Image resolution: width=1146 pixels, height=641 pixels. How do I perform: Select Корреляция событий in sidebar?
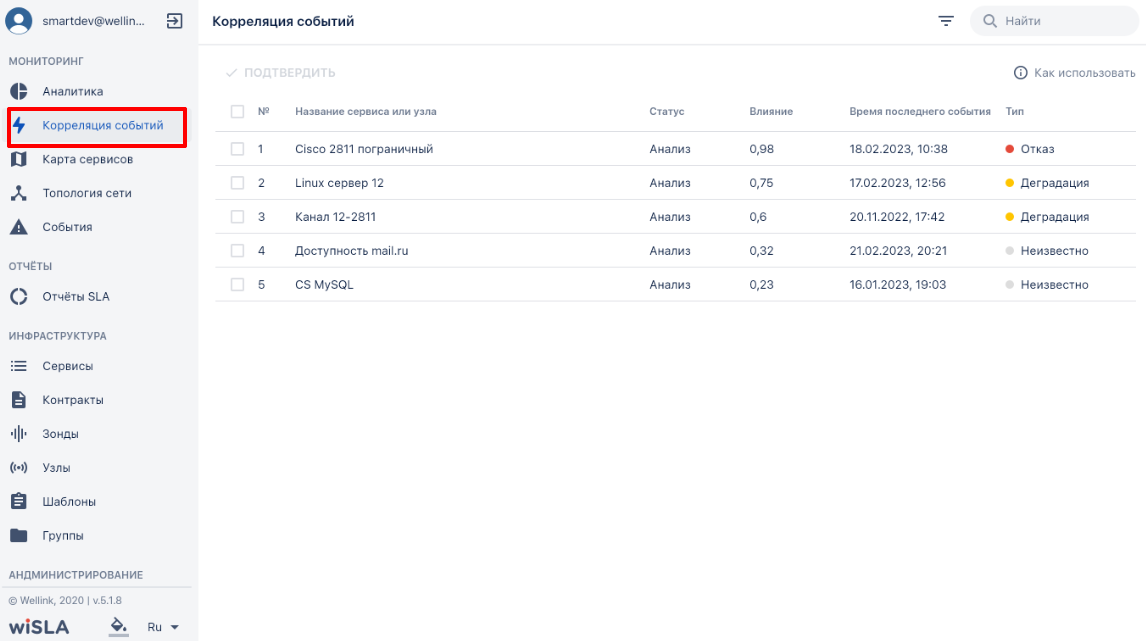[x=97, y=126]
